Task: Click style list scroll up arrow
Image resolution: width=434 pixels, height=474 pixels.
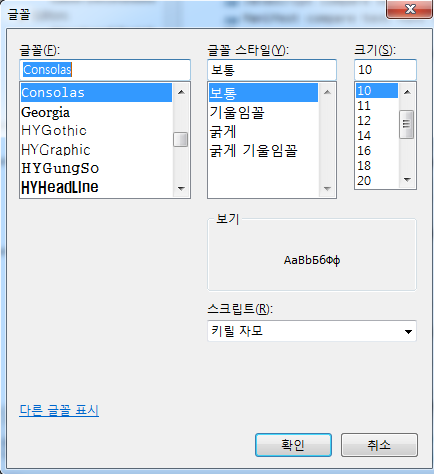Action: [x=327, y=92]
